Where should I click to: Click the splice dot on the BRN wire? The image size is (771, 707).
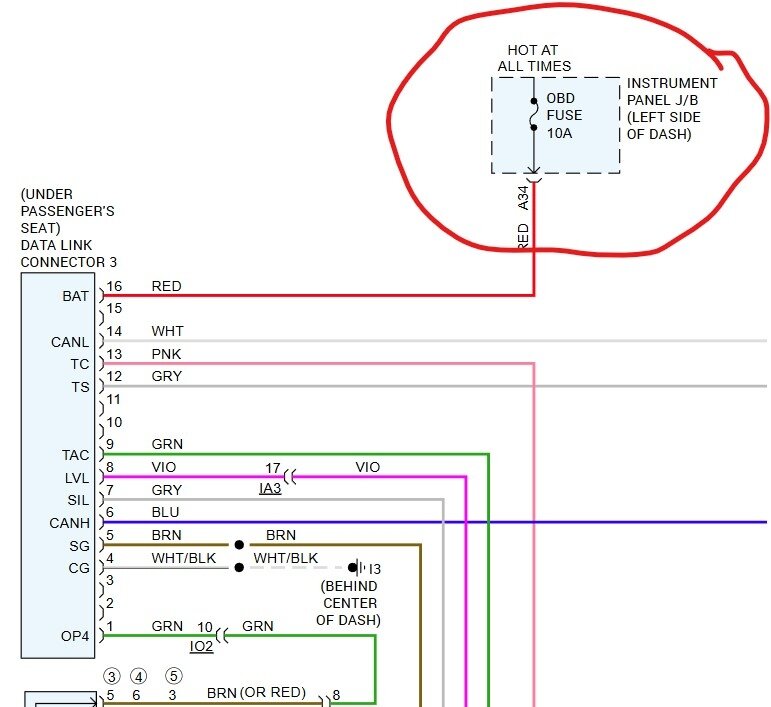pyautogui.click(x=239, y=545)
